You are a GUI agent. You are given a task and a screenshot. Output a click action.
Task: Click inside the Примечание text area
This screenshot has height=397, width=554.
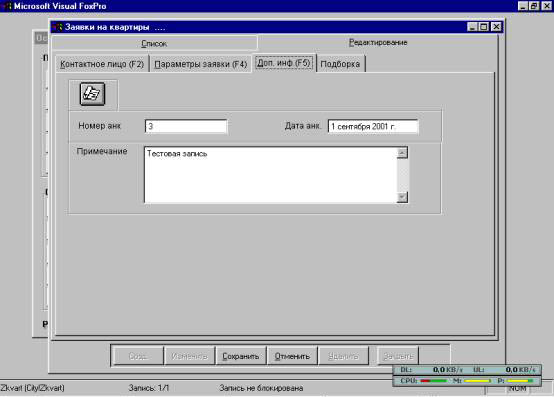pos(271,175)
